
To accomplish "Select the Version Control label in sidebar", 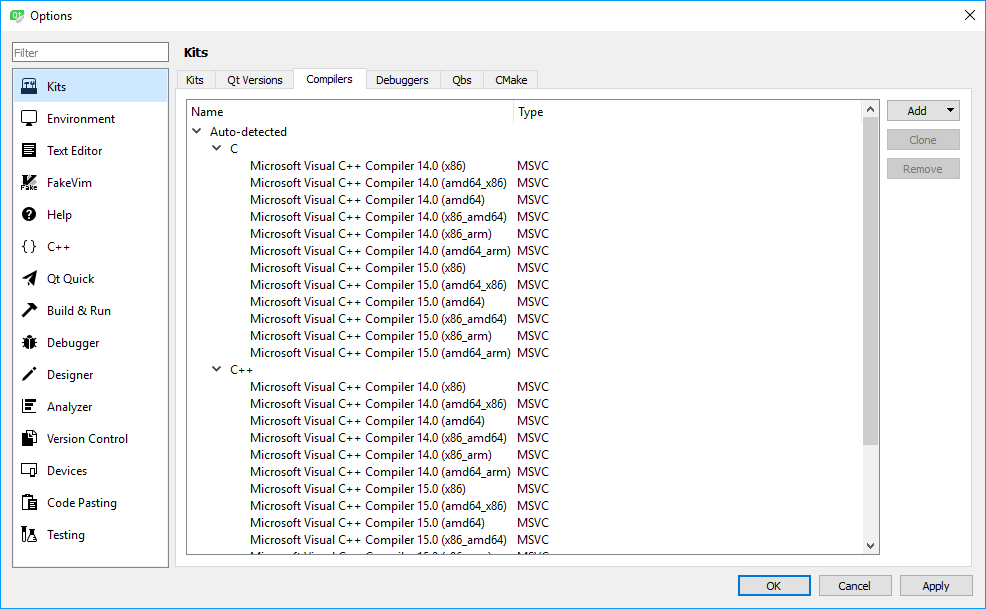I will point(87,439).
